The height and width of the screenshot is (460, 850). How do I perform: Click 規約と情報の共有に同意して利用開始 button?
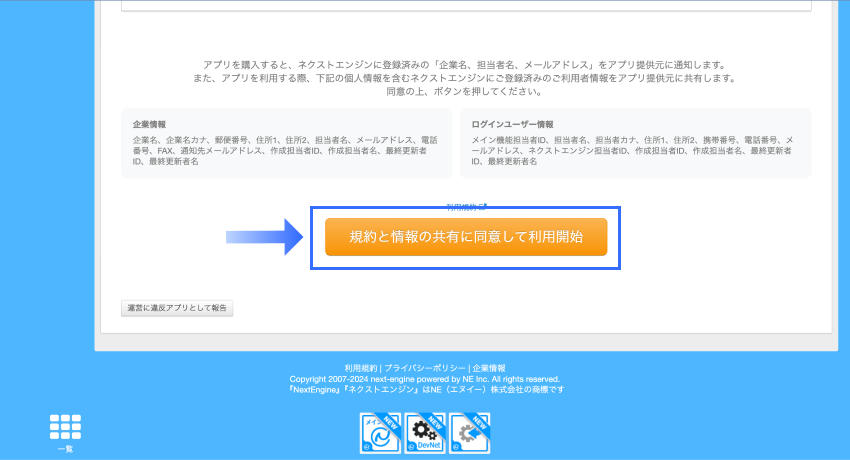466,237
